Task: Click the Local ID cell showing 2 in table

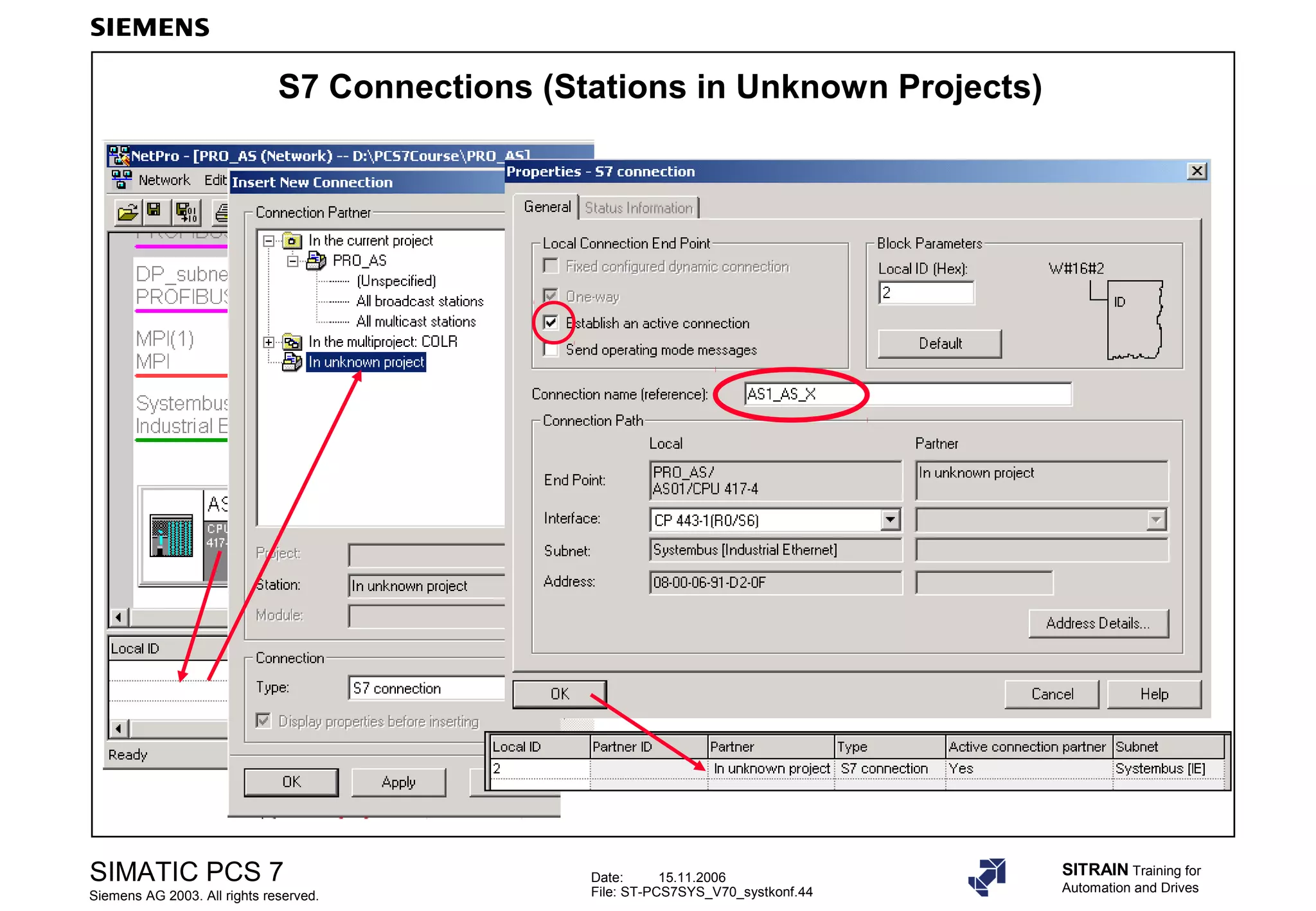Action: tap(540, 769)
